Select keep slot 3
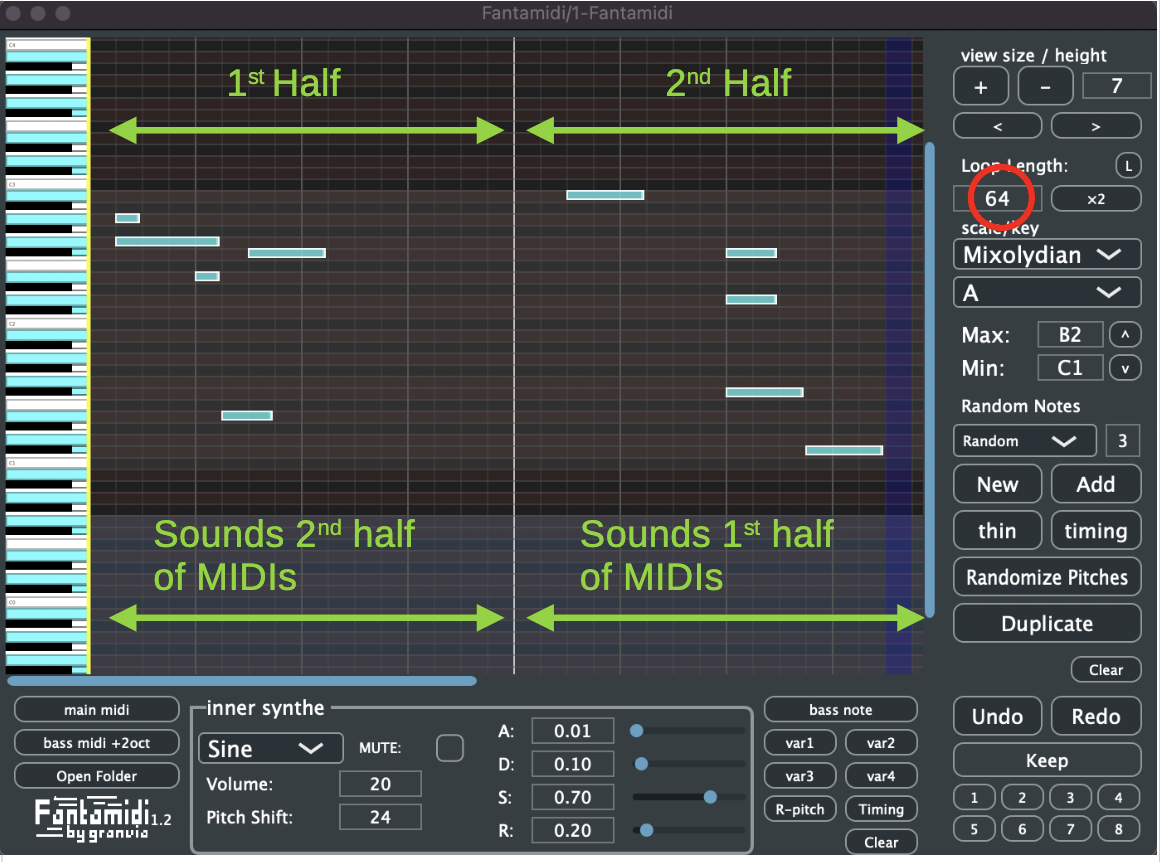The width and height of the screenshot is (1160, 862). click(x=1070, y=798)
